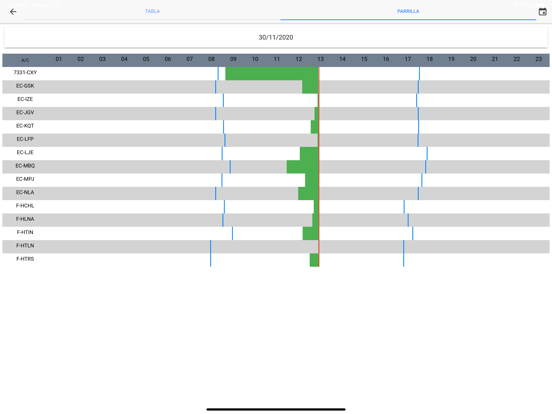Click the green bar in EC-KQT row

point(315,127)
